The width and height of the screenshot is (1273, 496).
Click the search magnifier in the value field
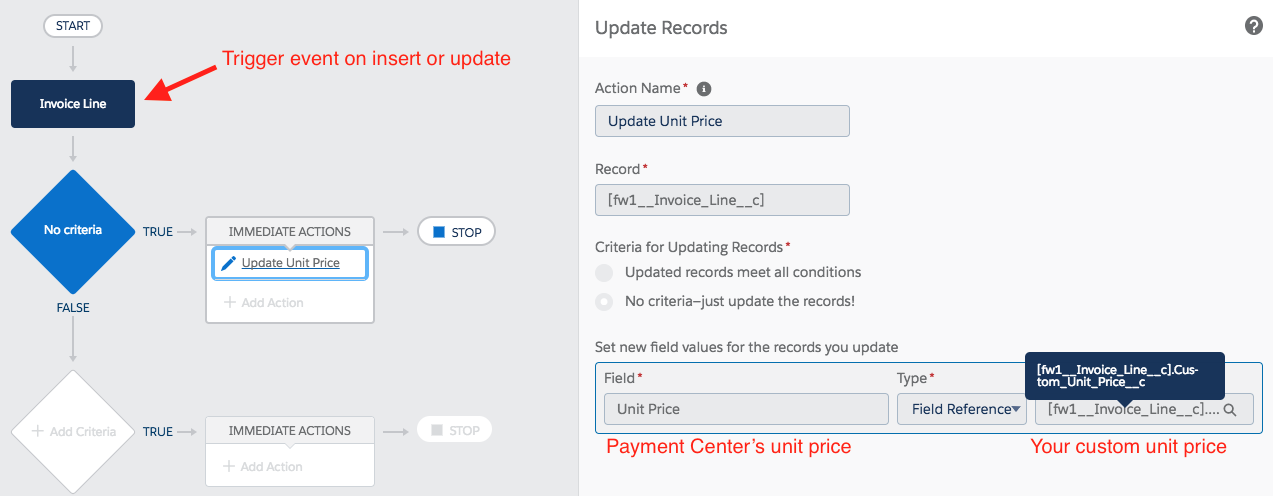pyautogui.click(x=1230, y=409)
